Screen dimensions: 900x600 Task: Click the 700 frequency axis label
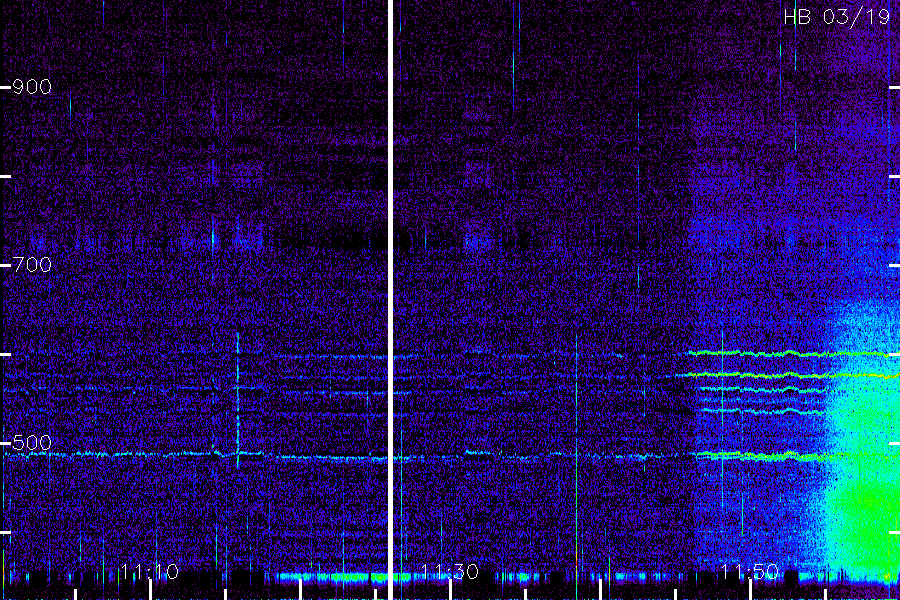click(32, 265)
